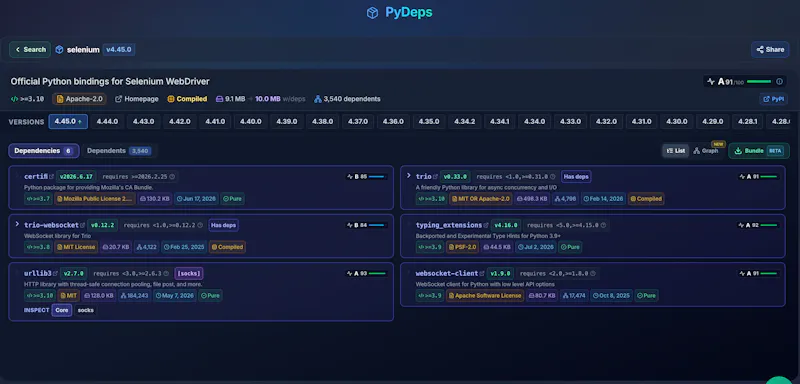Click the PSF-2.0 license badge
Screen dimensions: 800x384
pos(462,247)
